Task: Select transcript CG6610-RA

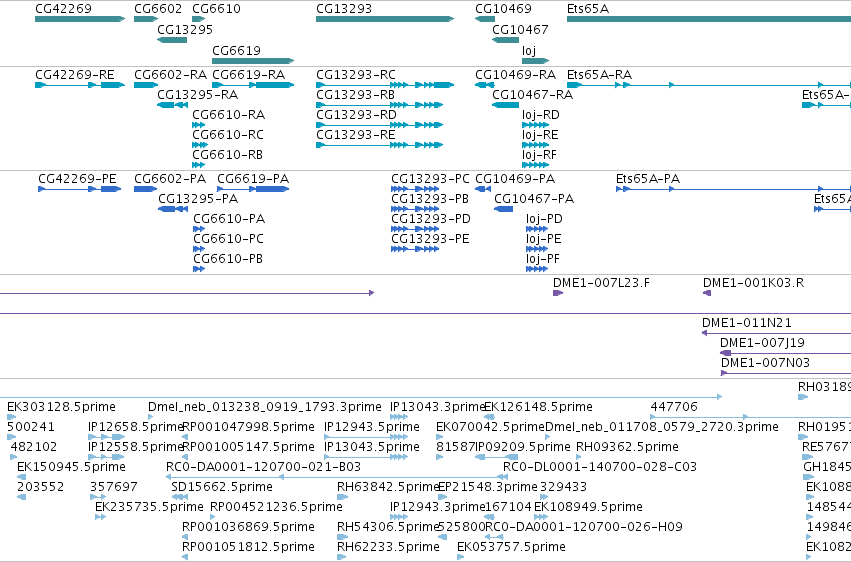Action: (199, 125)
